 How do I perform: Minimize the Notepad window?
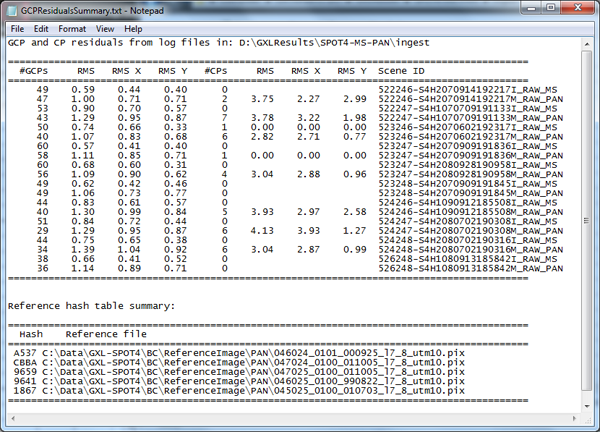[531, 8]
